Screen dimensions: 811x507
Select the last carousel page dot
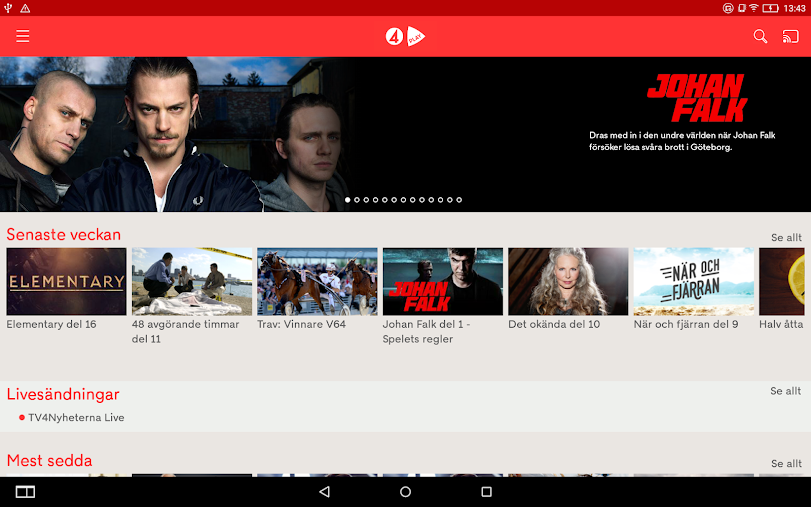pyautogui.click(x=459, y=200)
